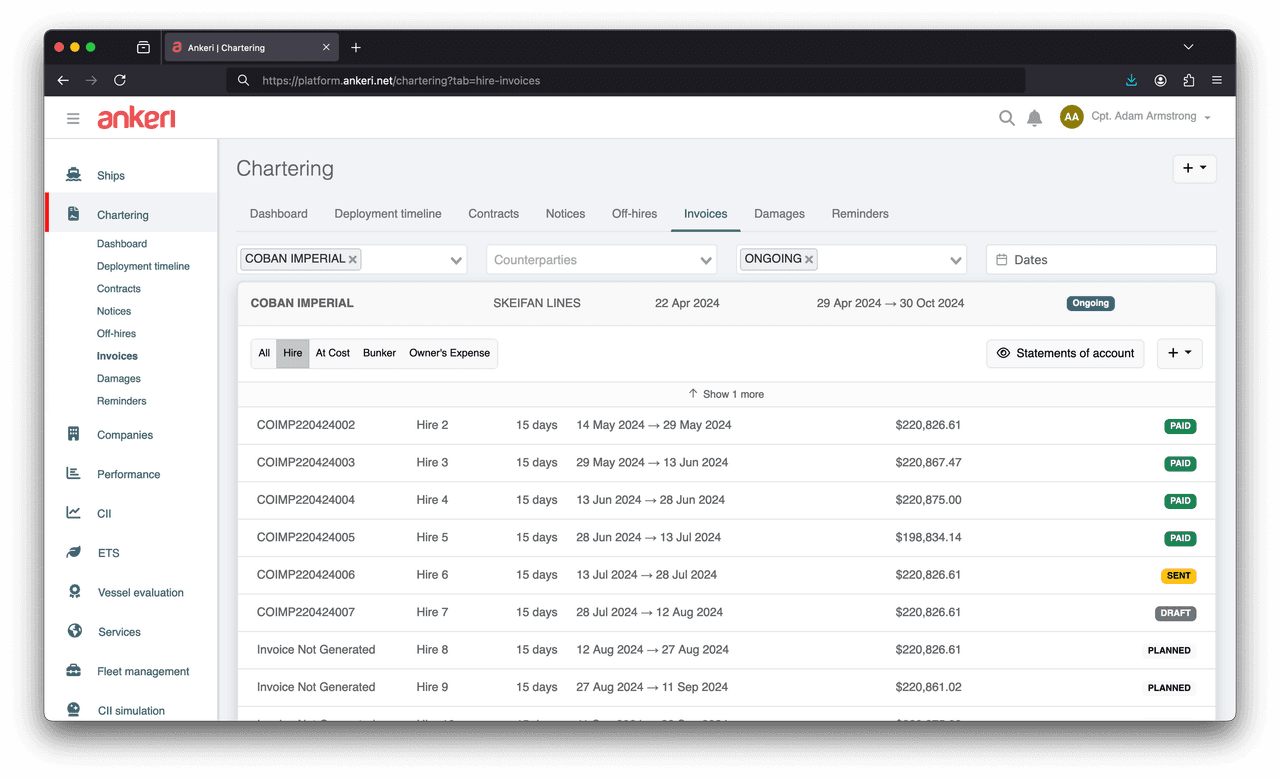Open the notifications bell
The height and width of the screenshot is (779, 1280).
pos(1035,117)
